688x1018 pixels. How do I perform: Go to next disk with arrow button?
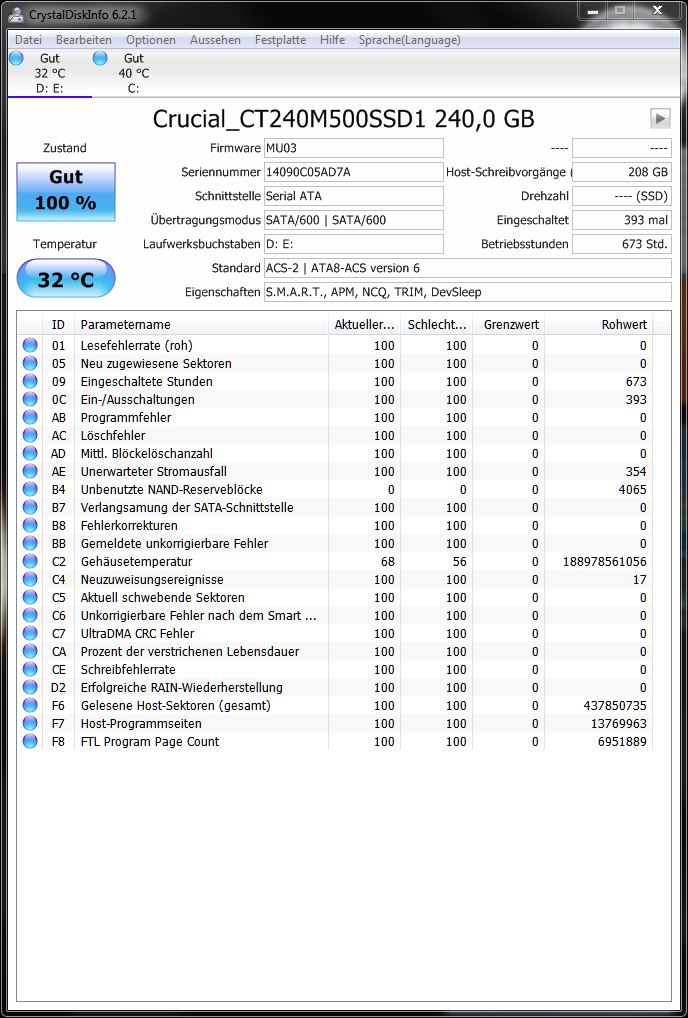pos(660,118)
